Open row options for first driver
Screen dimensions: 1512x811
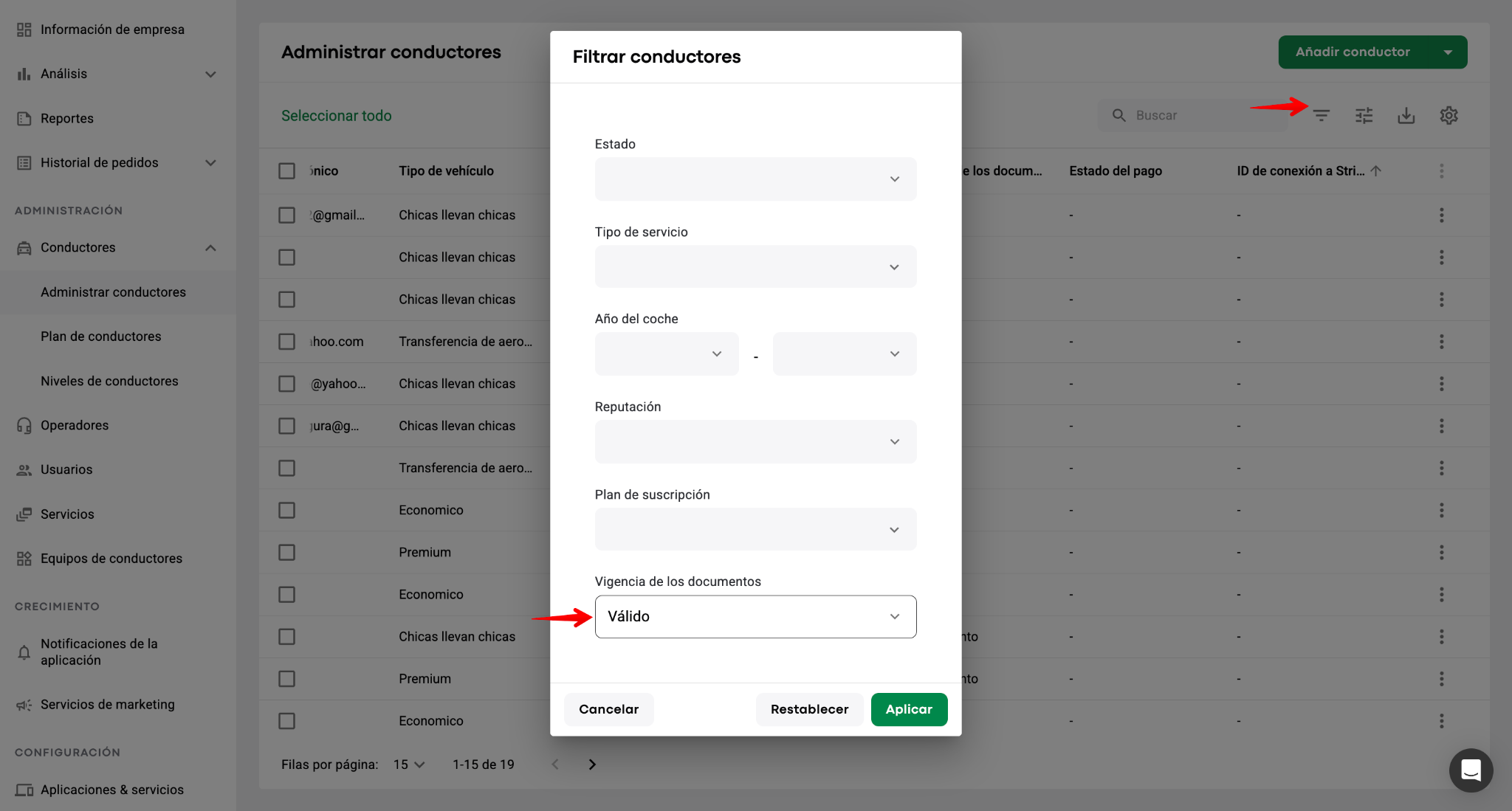point(1441,215)
